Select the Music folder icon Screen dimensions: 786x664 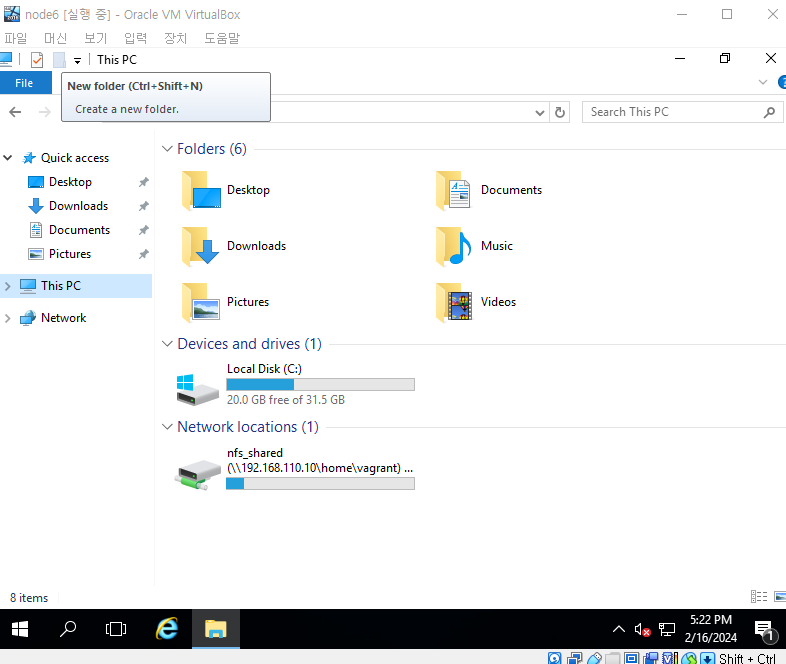point(454,246)
